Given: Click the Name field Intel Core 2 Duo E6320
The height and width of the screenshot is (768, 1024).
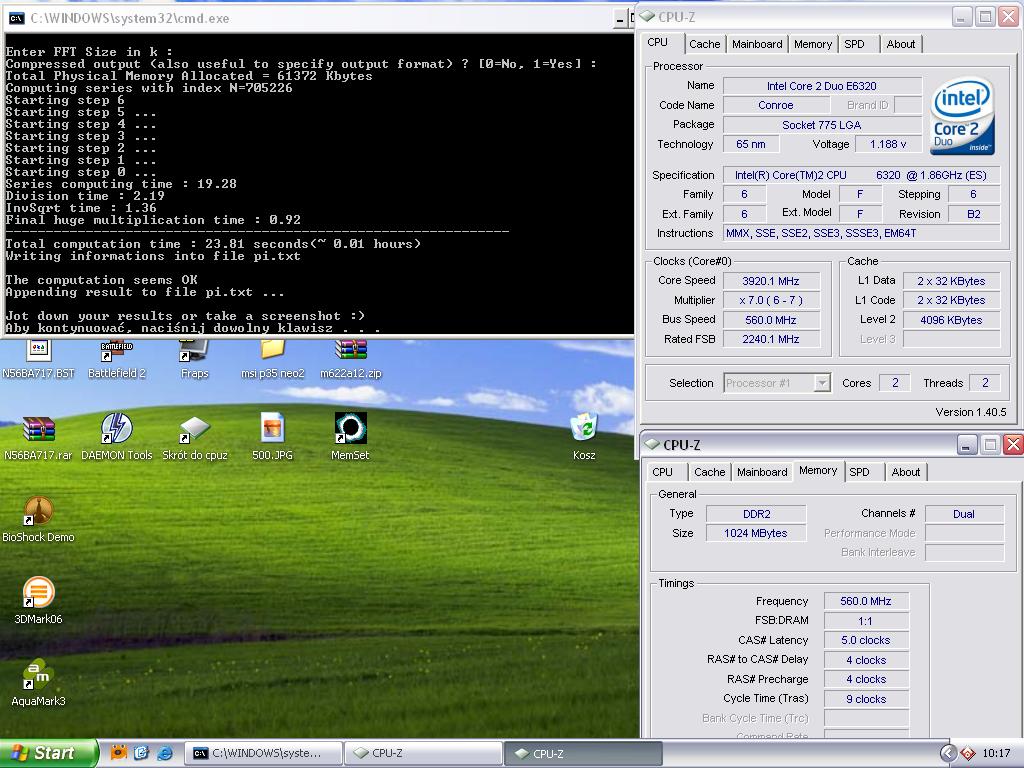Looking at the screenshot, I should point(822,86).
